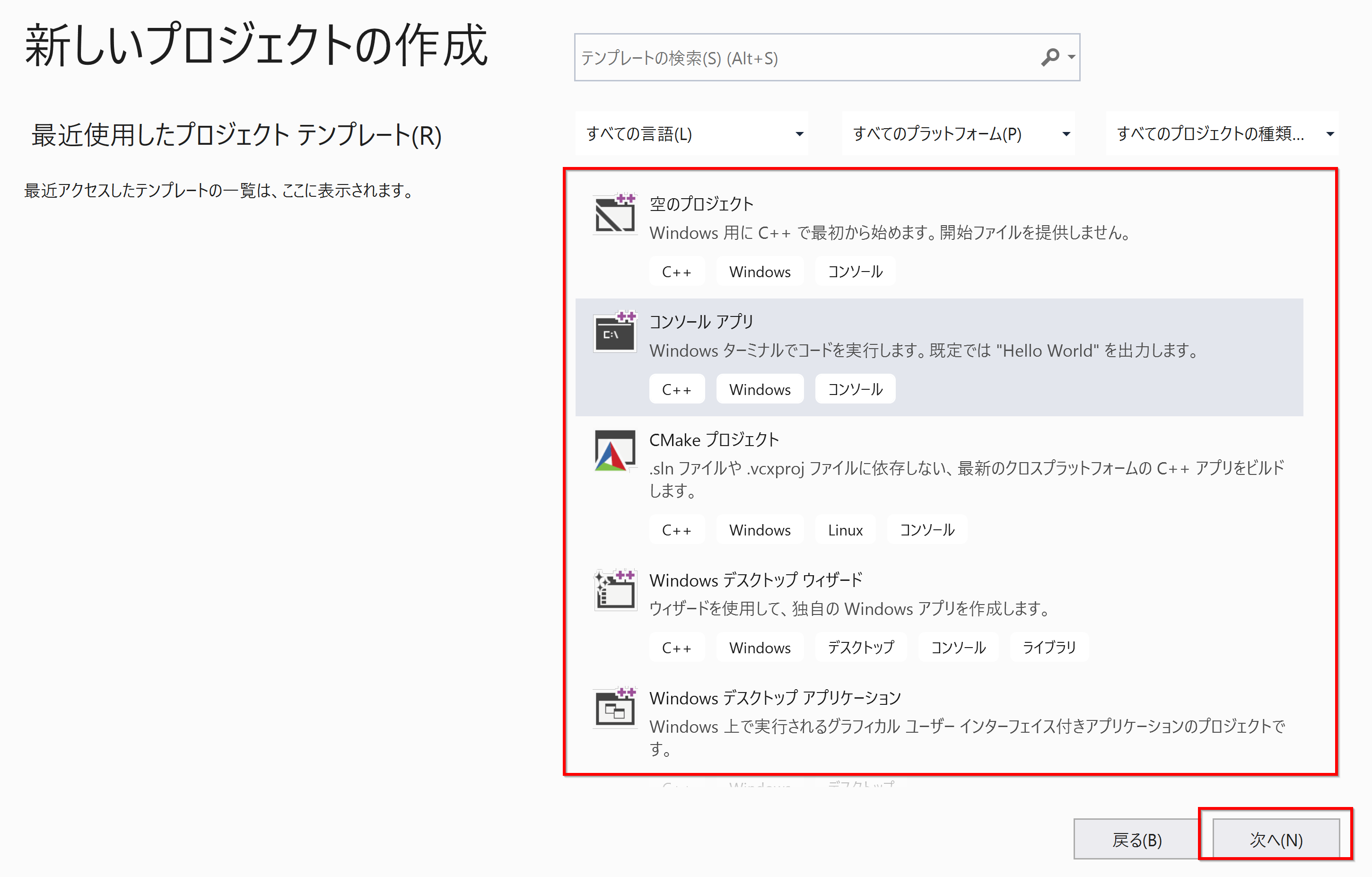Open the すべての言語(L) dropdown
Image resolution: width=1372 pixels, height=877 pixels.
click(692, 133)
